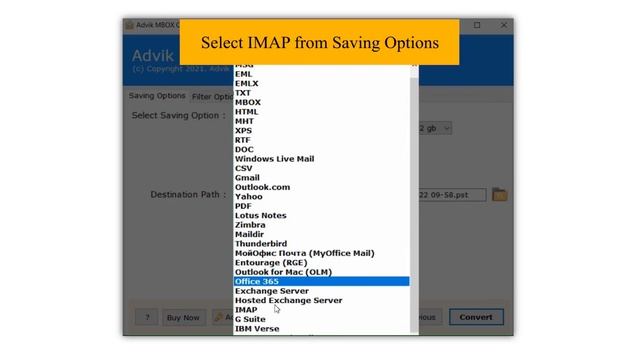This screenshot has width=640, height=360.
Task: Switch to the Filter Options tab
Action: click(x=212, y=97)
